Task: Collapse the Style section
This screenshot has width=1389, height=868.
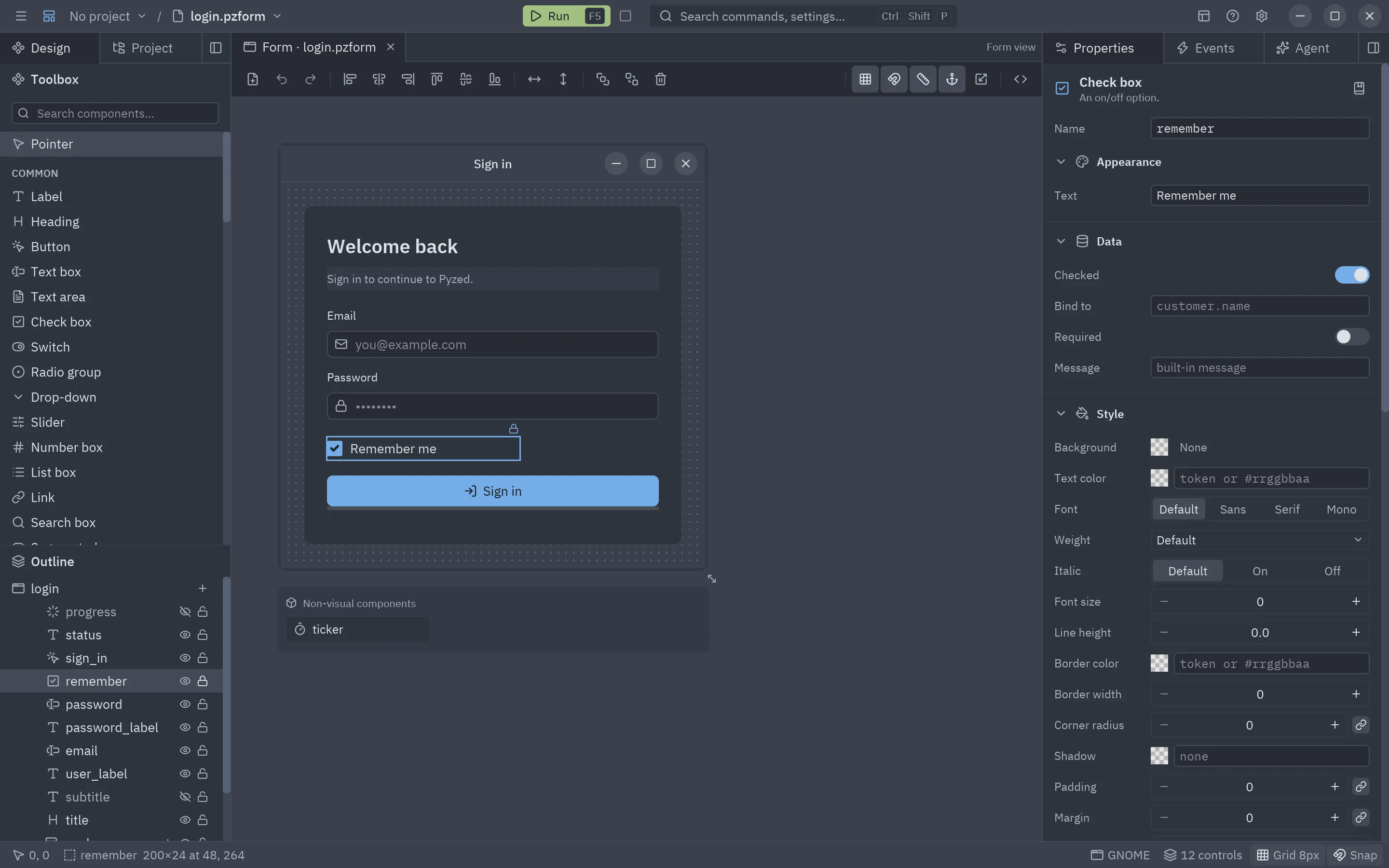Action: pos(1061,414)
